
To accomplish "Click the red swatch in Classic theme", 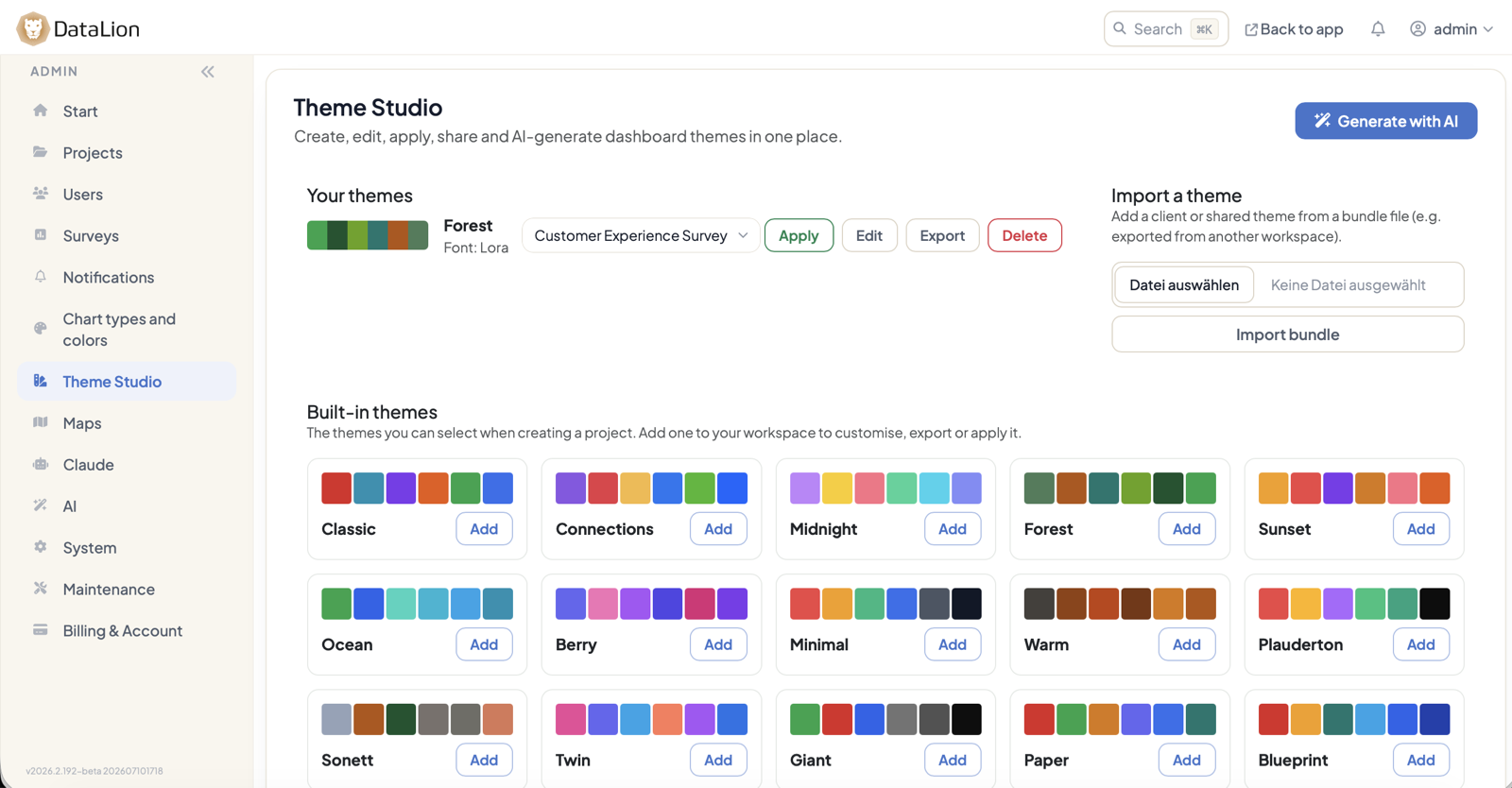I will tap(336, 488).
